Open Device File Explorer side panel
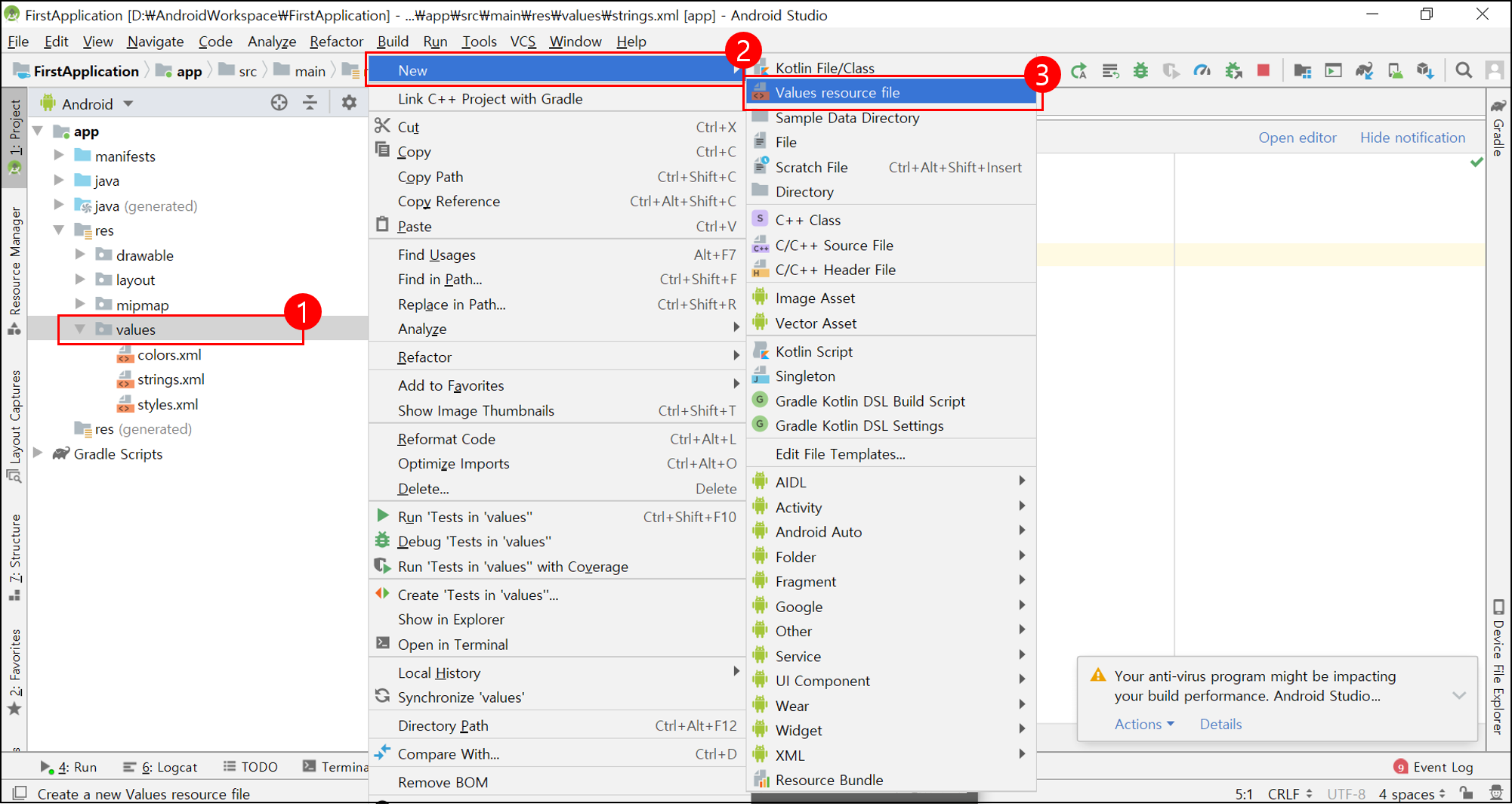This screenshot has height=804, width=1512. [1498, 666]
